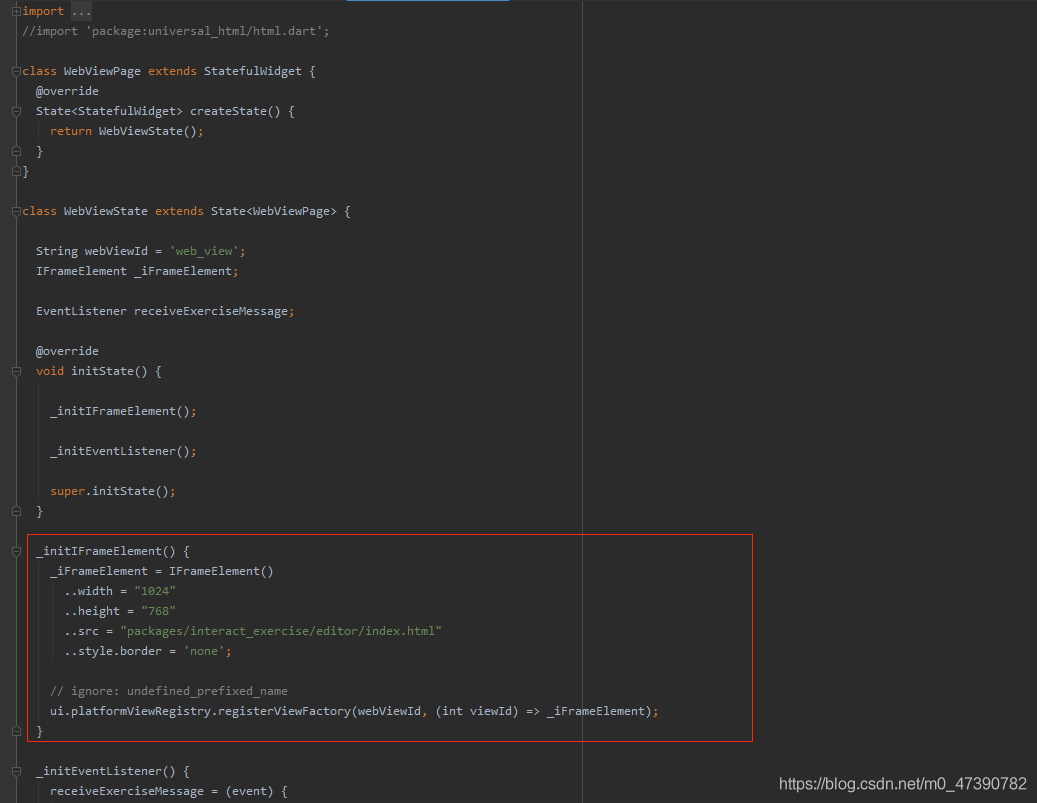Image resolution: width=1037 pixels, height=803 pixels.
Task: Collapse the WebViewPage class fold marker
Action: coord(17,71)
